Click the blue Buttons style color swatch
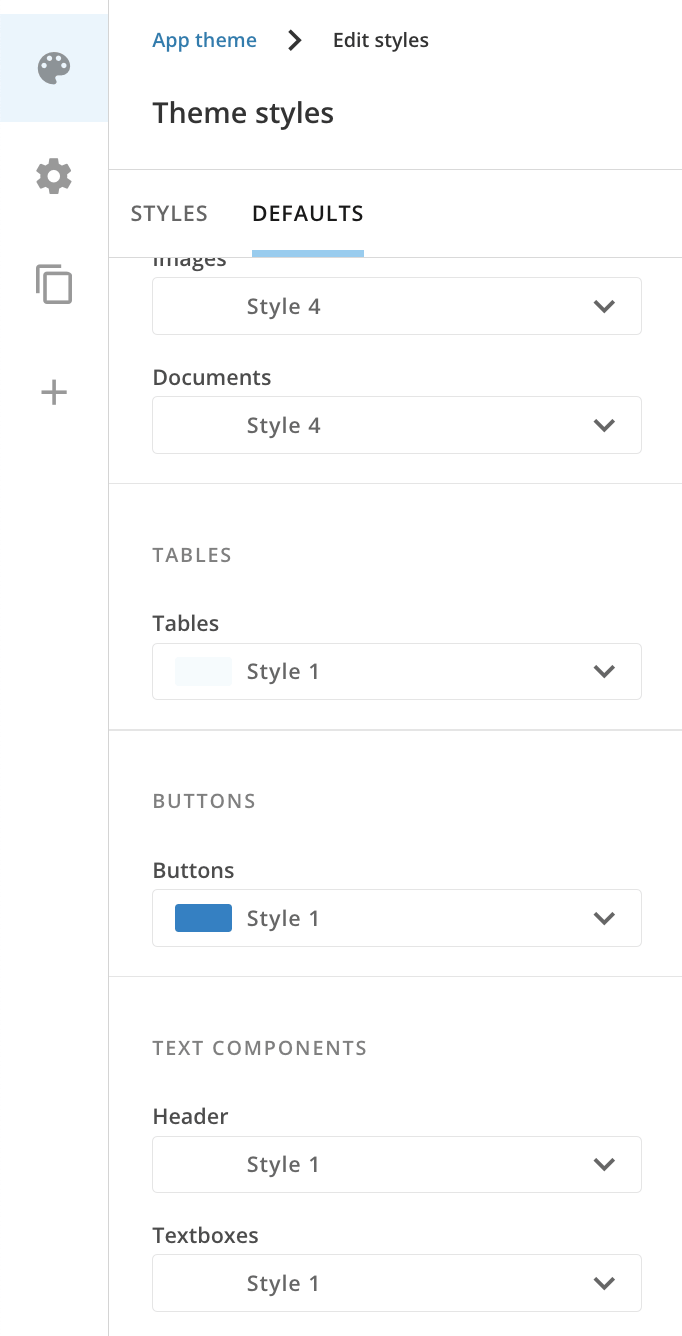The image size is (682, 1336). pyautogui.click(x=203, y=918)
